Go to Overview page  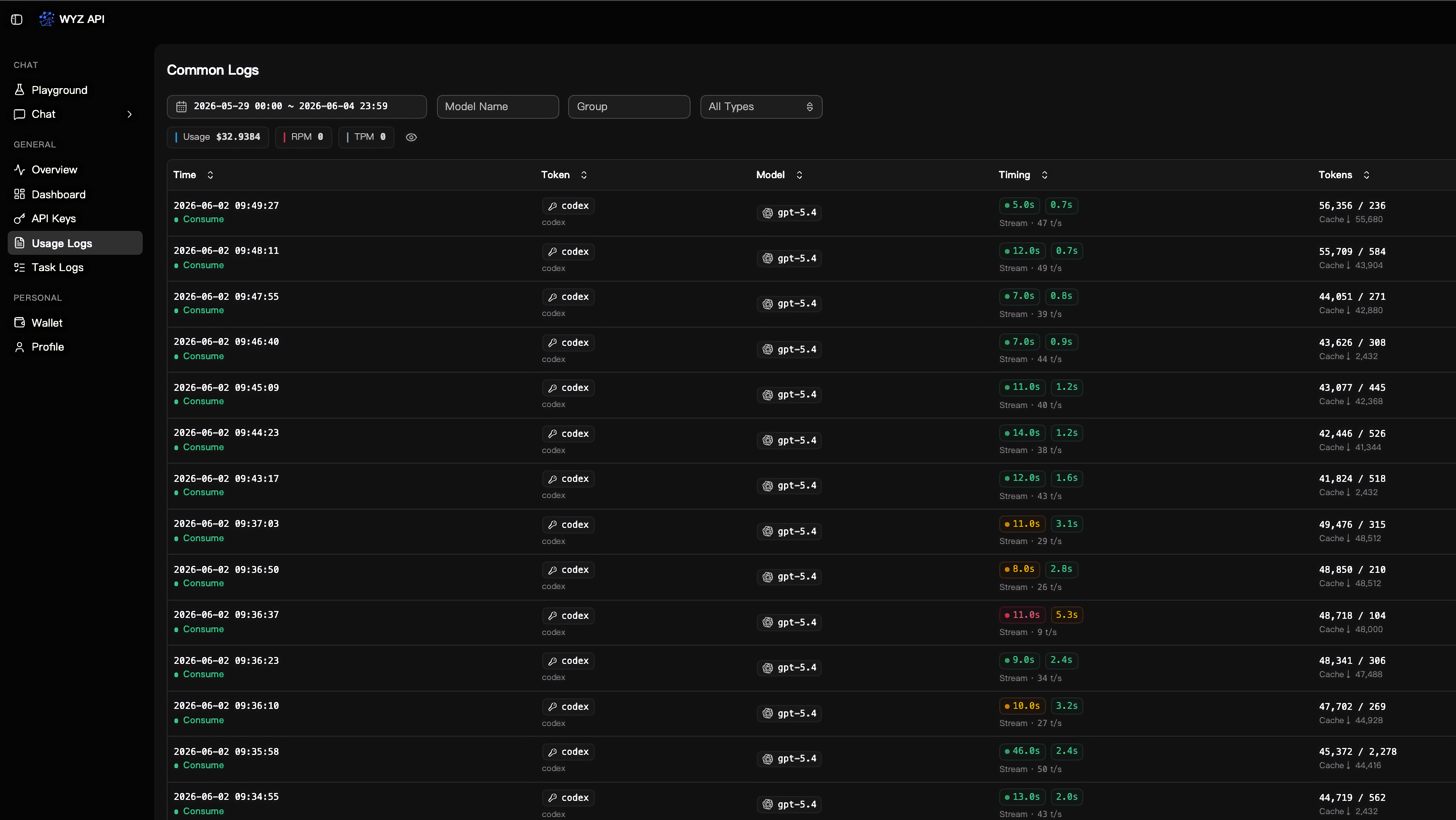tap(75, 170)
